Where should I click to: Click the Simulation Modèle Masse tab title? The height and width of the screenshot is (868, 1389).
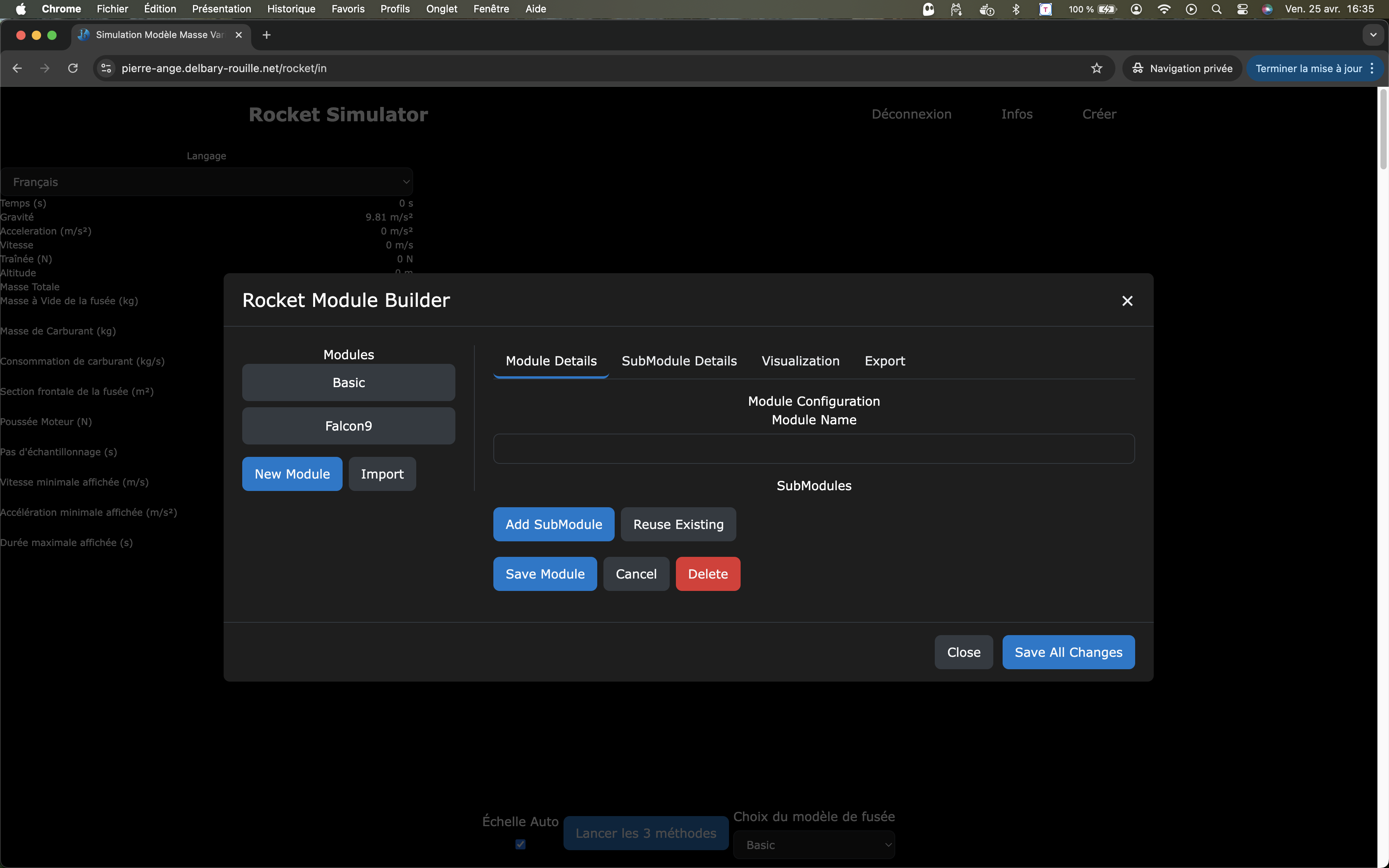tap(160, 35)
